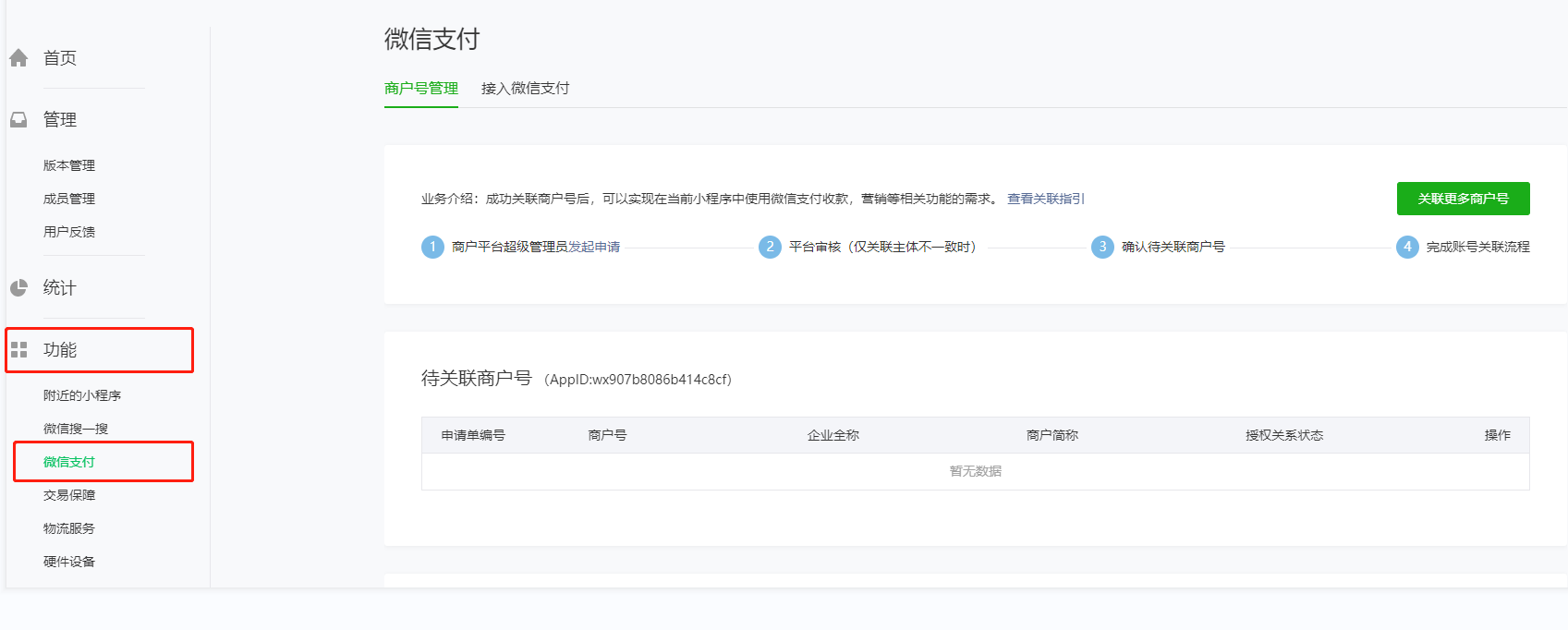1568x630 pixels.
Task: Click the green 关联更多商户号 button
Action: point(1464,199)
